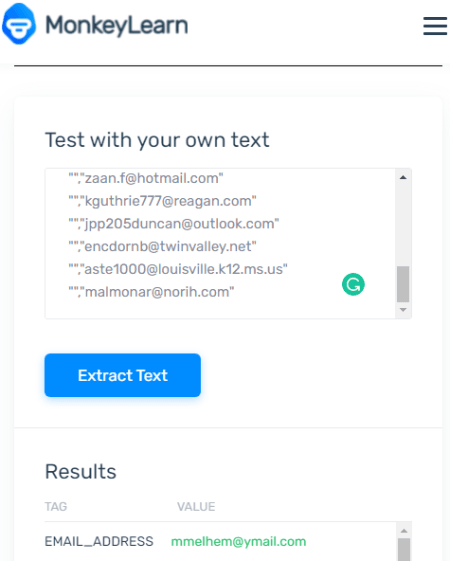Open the hamburger navigation menu
450x561 pixels.
(435, 26)
